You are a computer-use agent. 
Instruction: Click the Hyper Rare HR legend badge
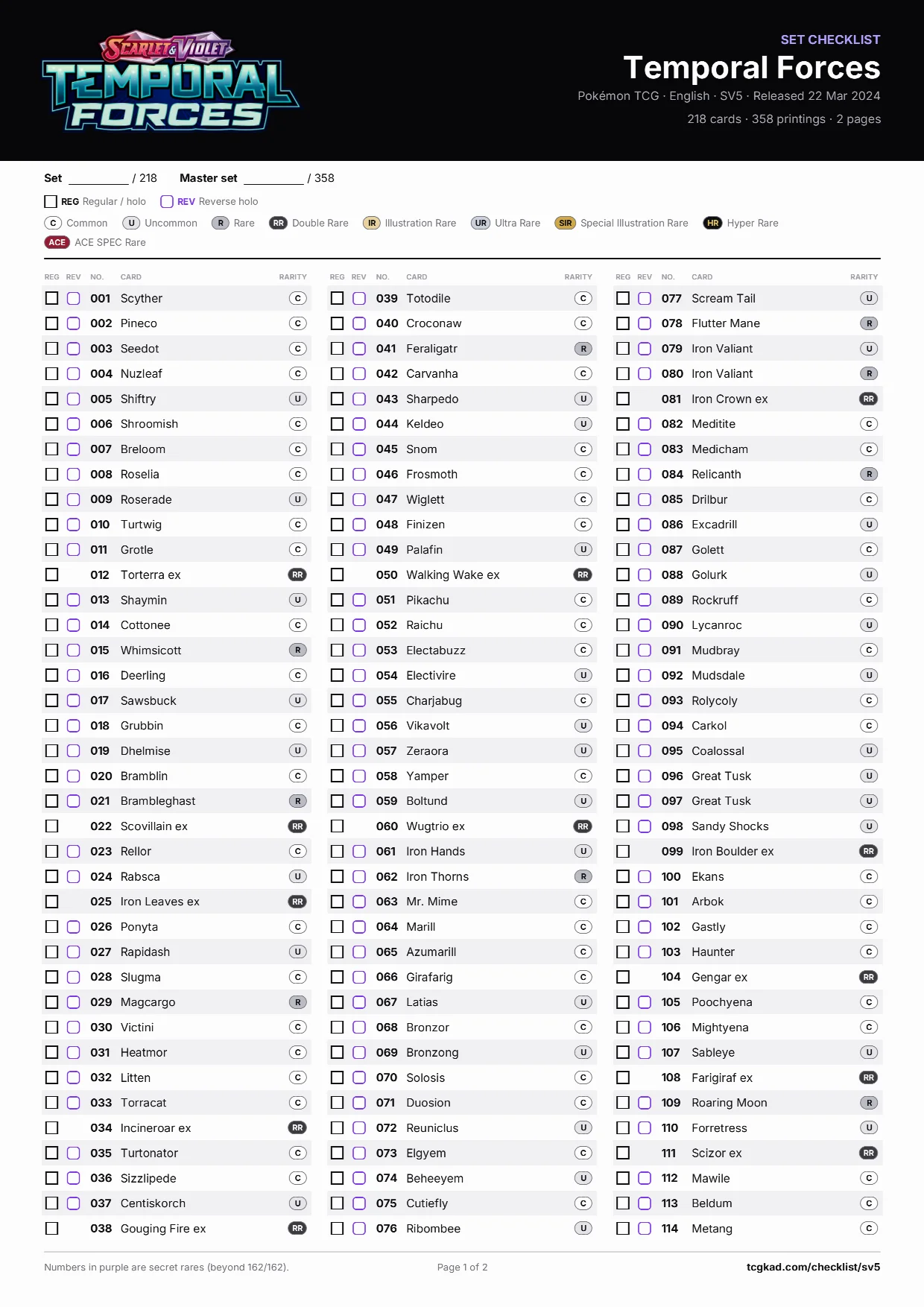712,223
